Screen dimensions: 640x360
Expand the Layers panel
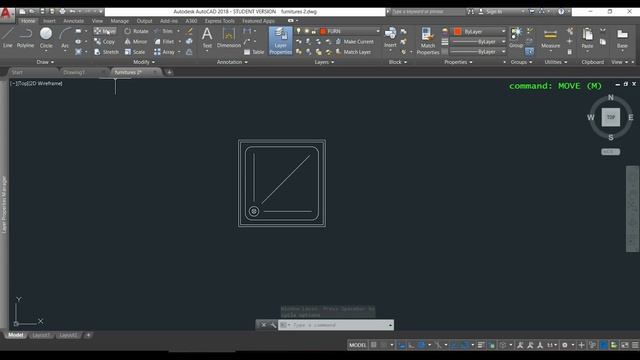[324, 62]
